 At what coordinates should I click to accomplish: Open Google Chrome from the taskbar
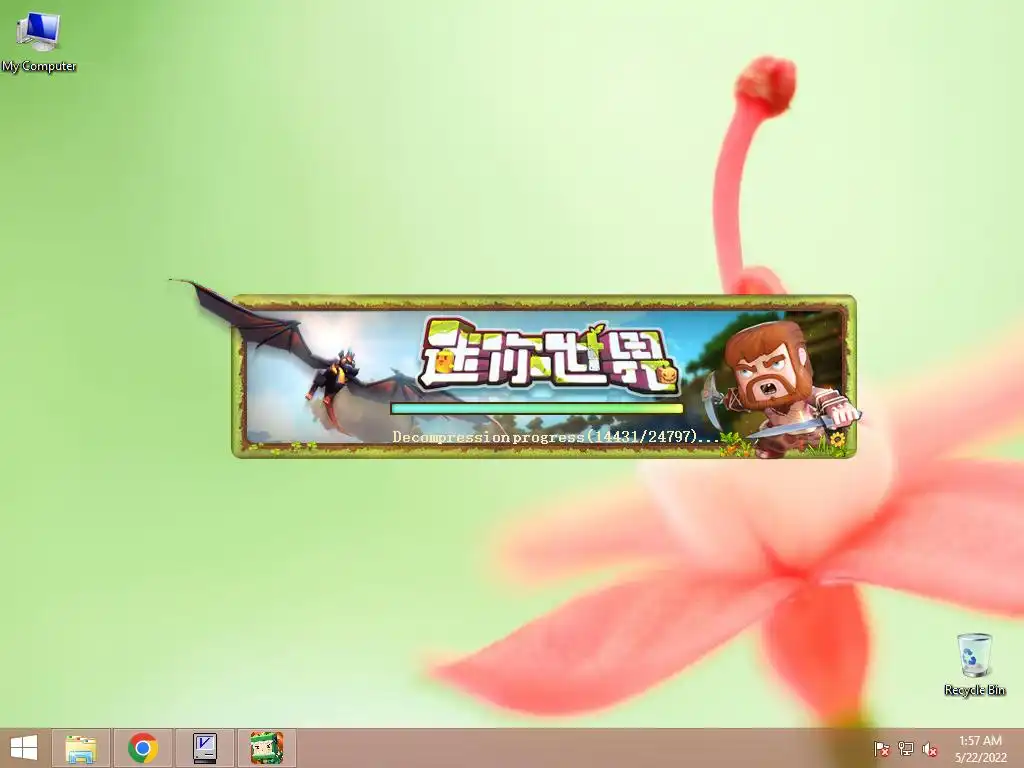pyautogui.click(x=142, y=748)
